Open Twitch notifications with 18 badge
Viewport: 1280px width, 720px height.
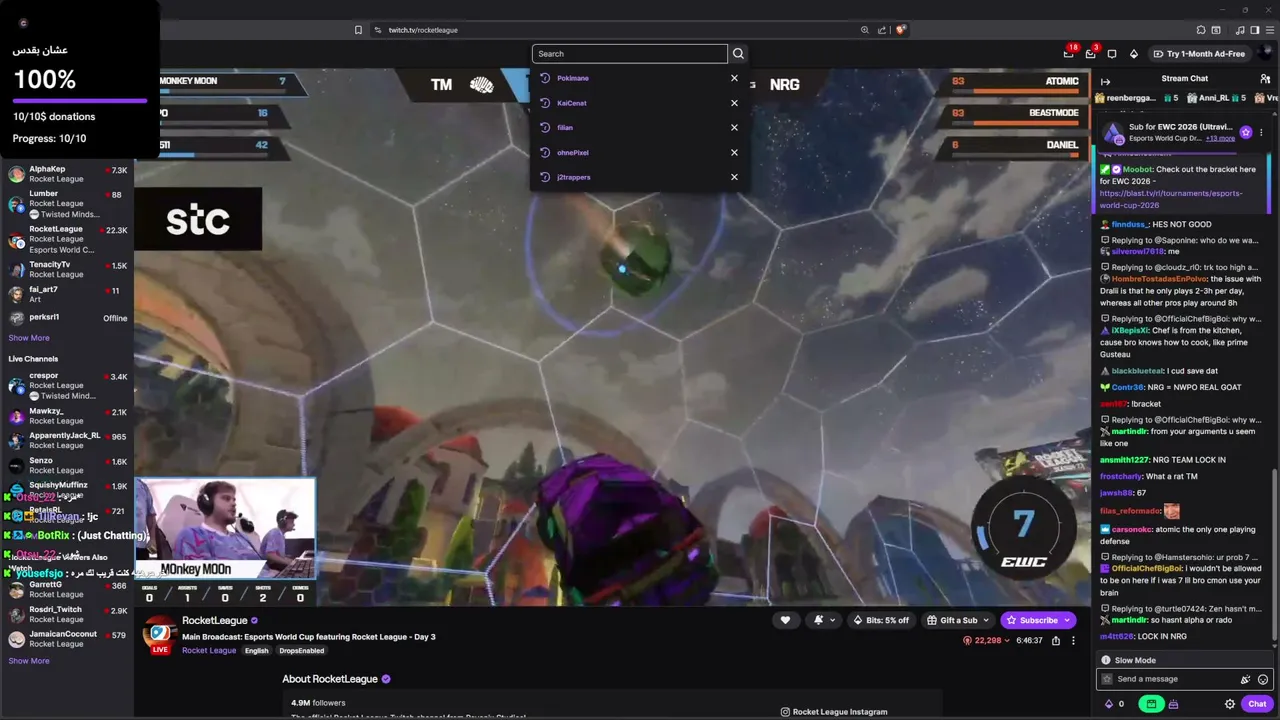pyautogui.click(x=1069, y=54)
